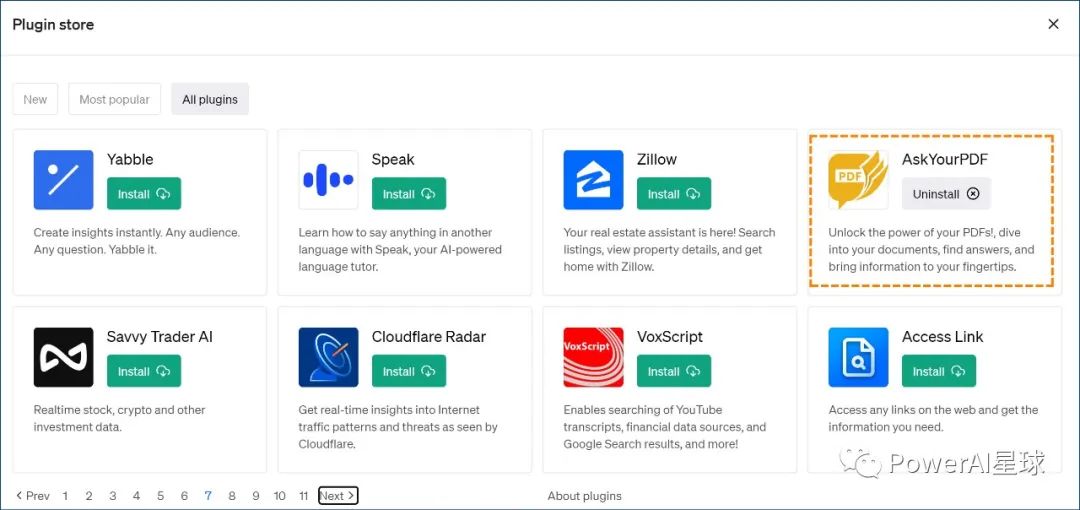
Task: Click the AskYourPDF plugin title
Action: click(945, 159)
